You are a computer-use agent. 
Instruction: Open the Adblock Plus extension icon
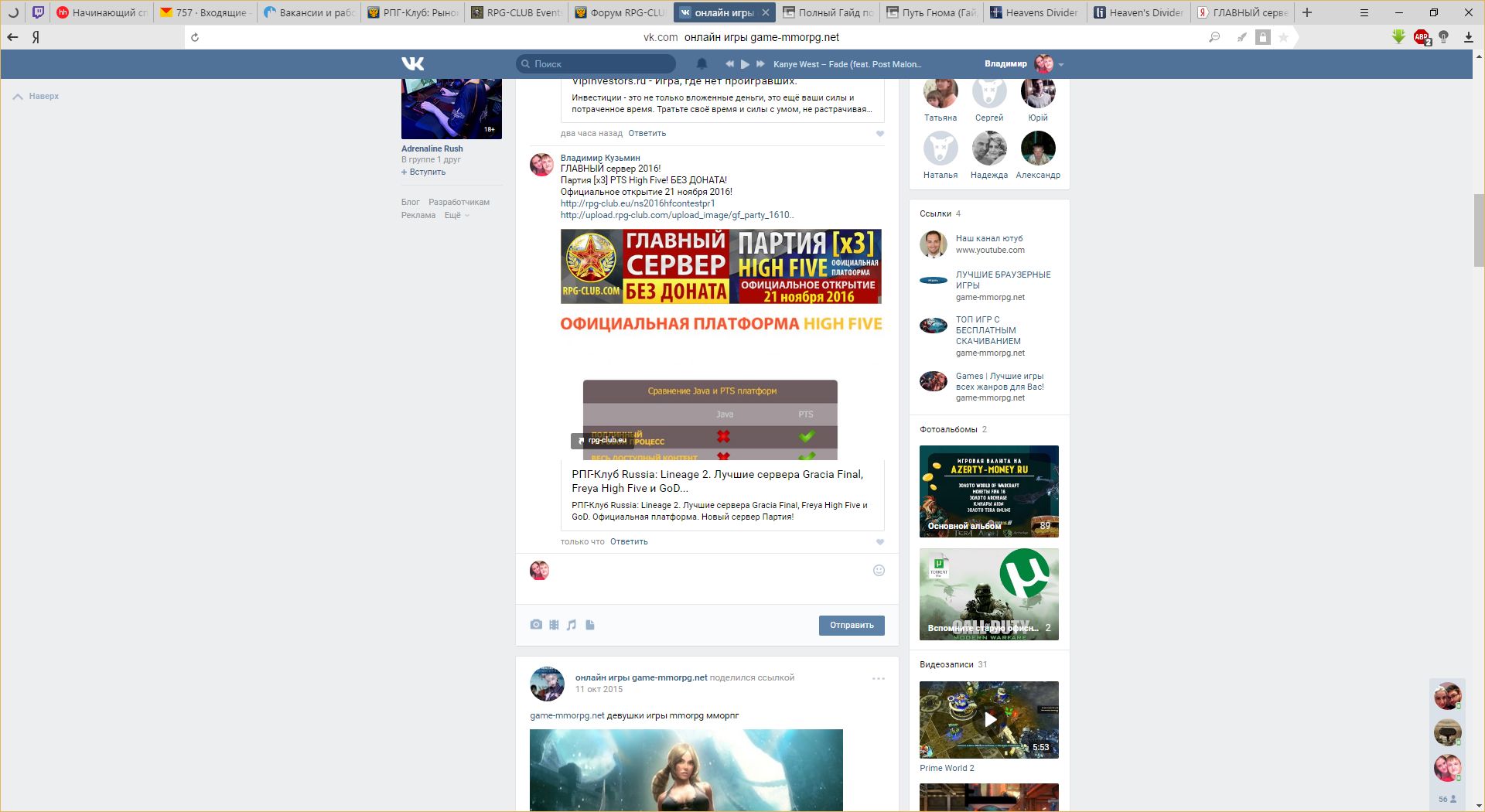point(1421,37)
